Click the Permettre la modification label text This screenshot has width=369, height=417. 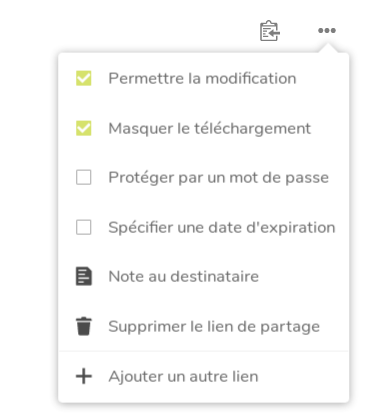202,79
